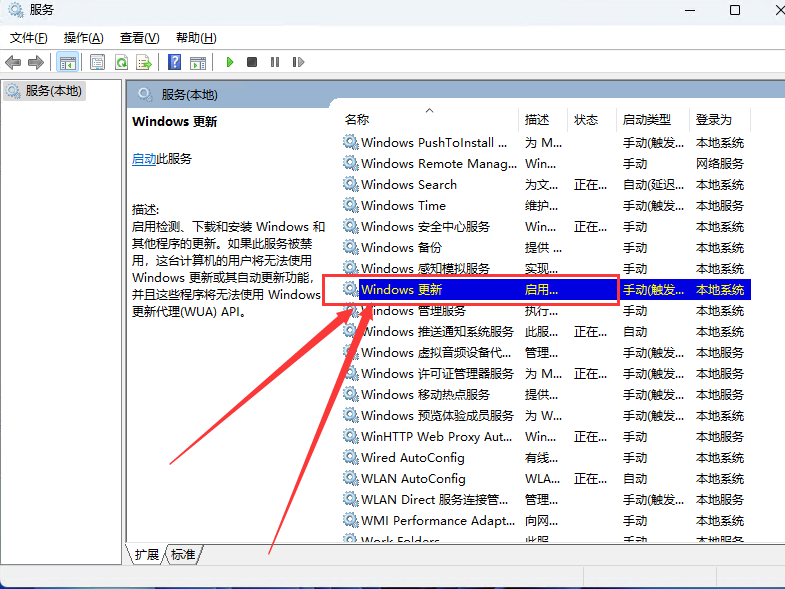
Task: Click the gear icon of Windows Time
Action: point(350,205)
